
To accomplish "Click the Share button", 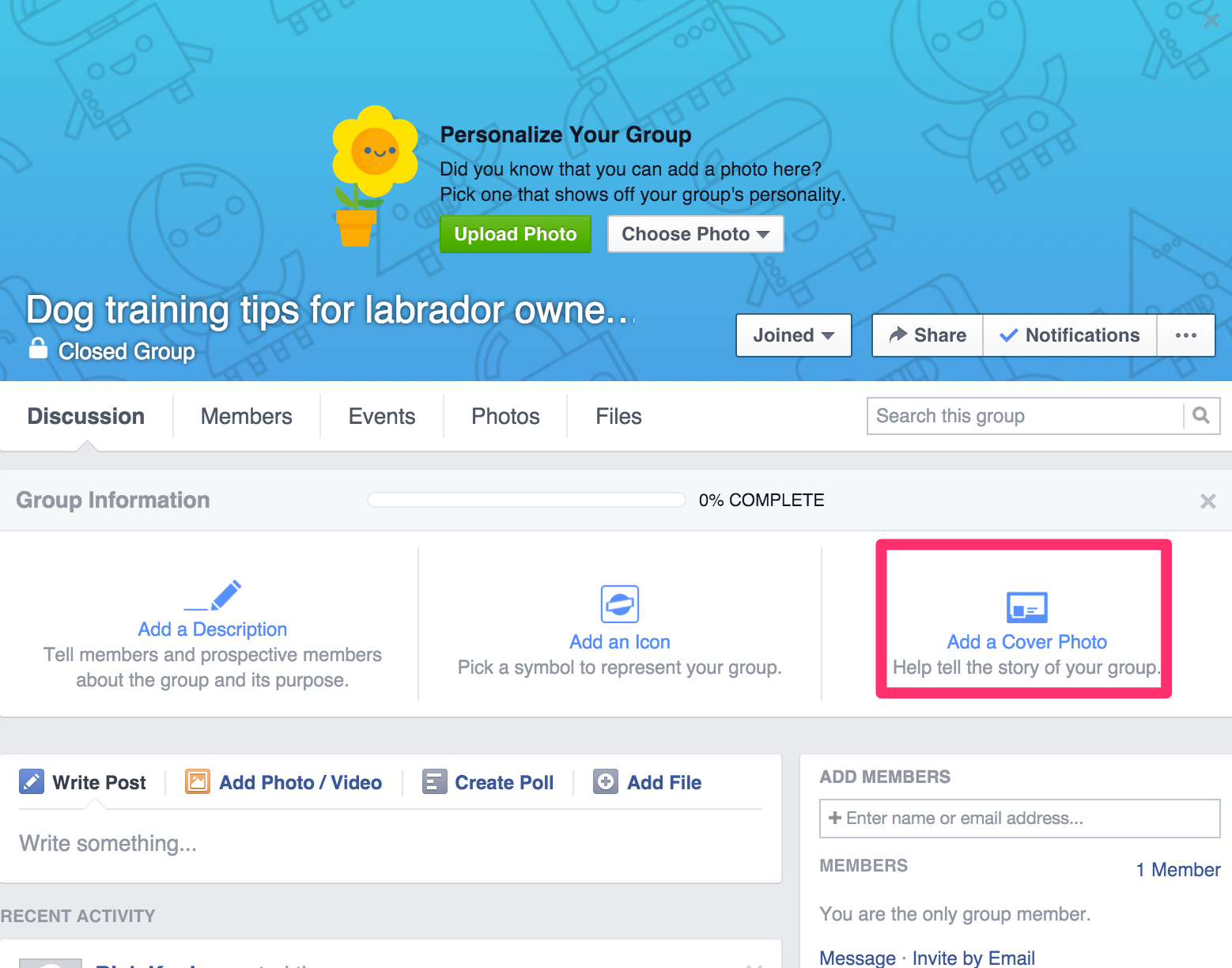I will tap(928, 335).
